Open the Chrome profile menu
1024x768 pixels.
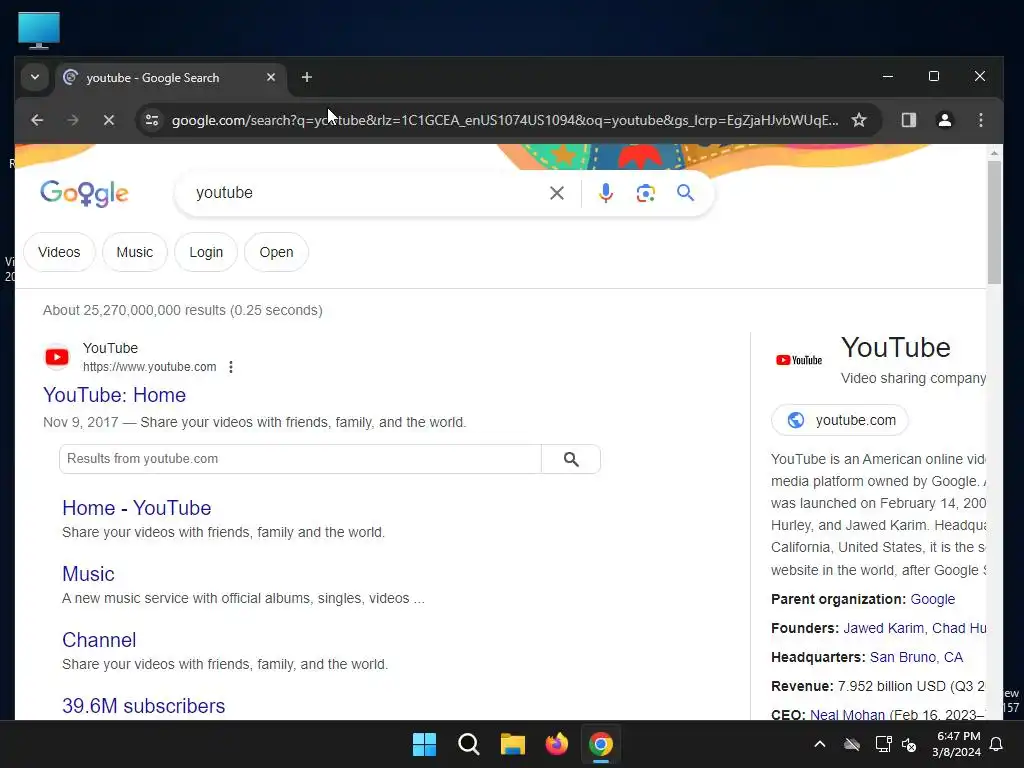tap(944, 120)
